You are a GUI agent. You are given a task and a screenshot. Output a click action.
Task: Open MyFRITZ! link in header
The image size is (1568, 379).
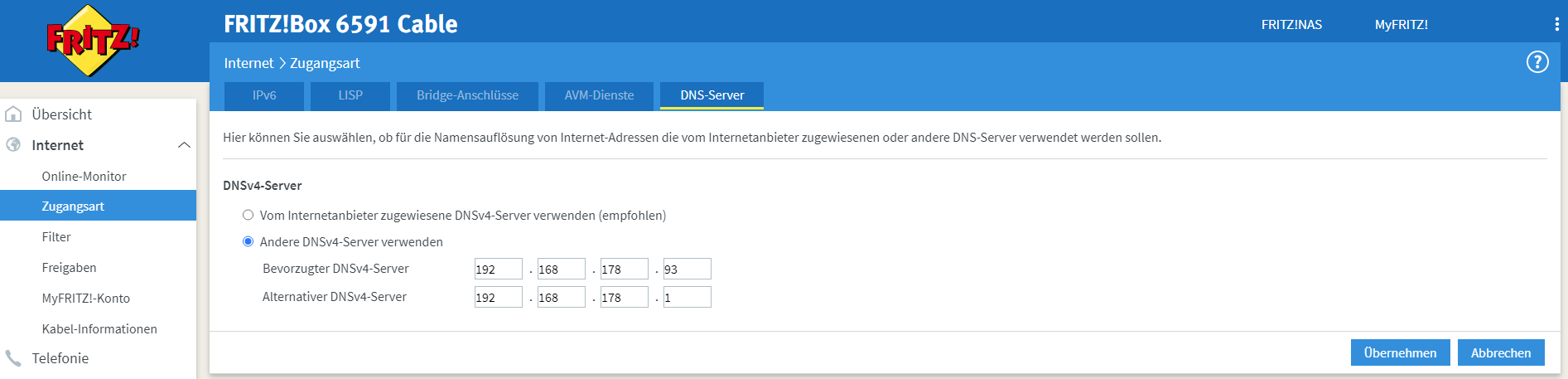[1402, 25]
